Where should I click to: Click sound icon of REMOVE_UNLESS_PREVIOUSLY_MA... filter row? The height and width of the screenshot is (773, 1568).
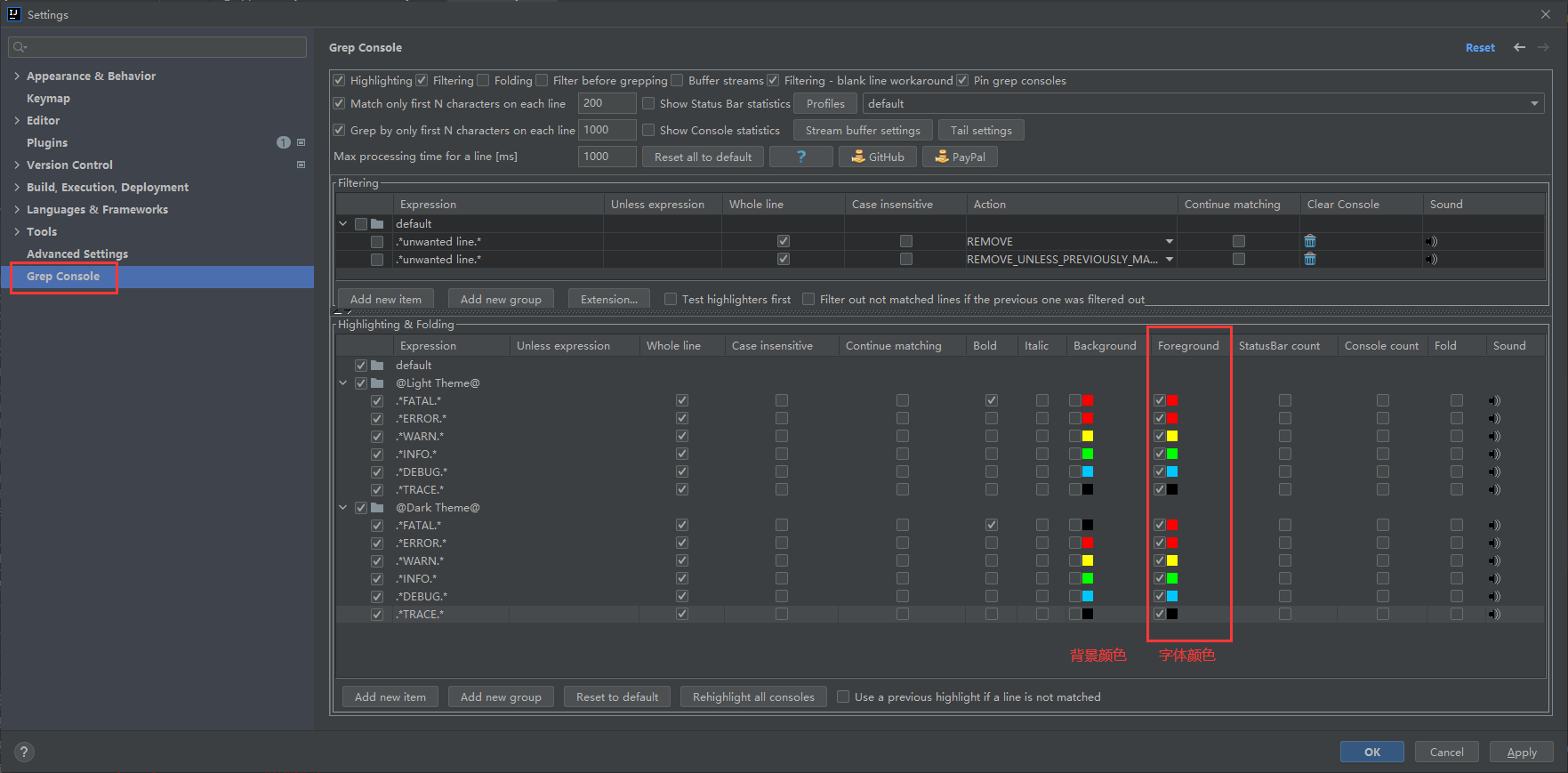[1431, 260]
